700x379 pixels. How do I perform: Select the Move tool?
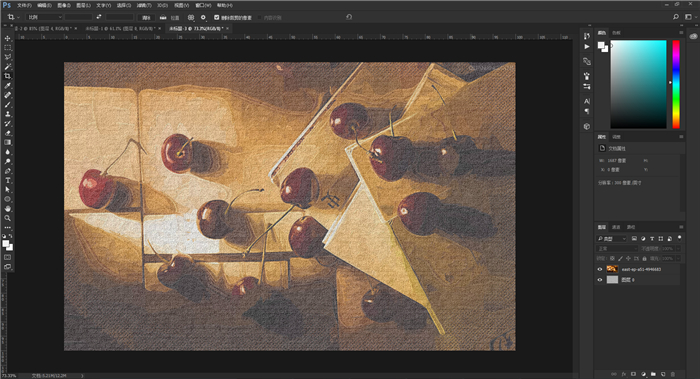8,38
